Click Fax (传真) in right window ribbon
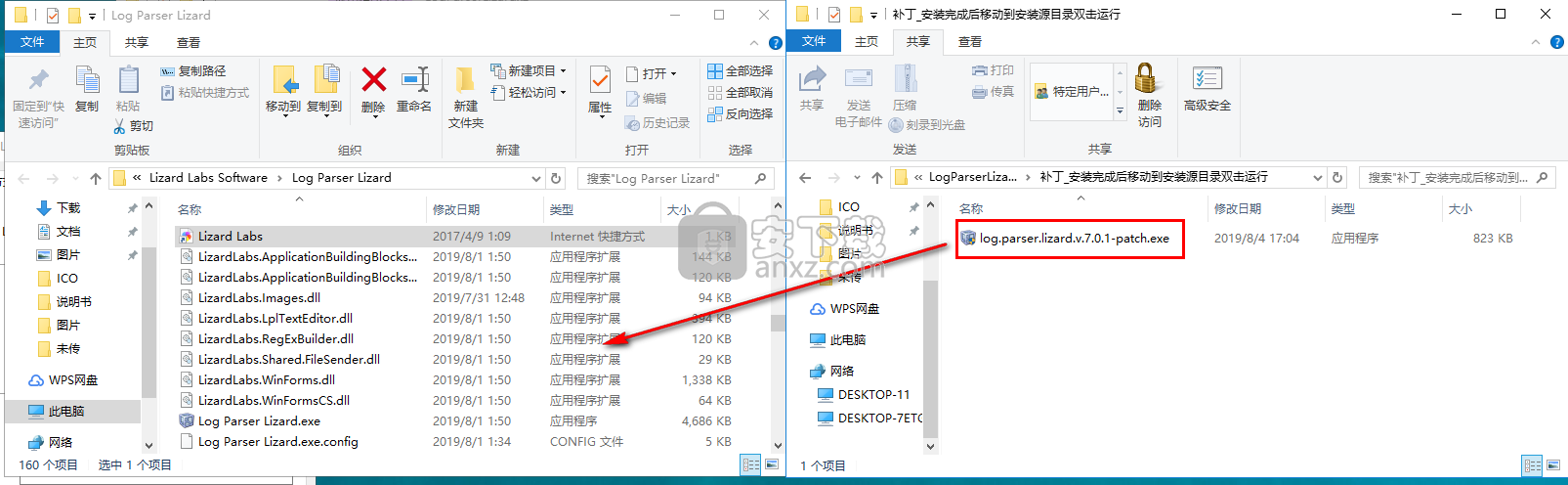This screenshot has height=485, width=1568. point(993,92)
